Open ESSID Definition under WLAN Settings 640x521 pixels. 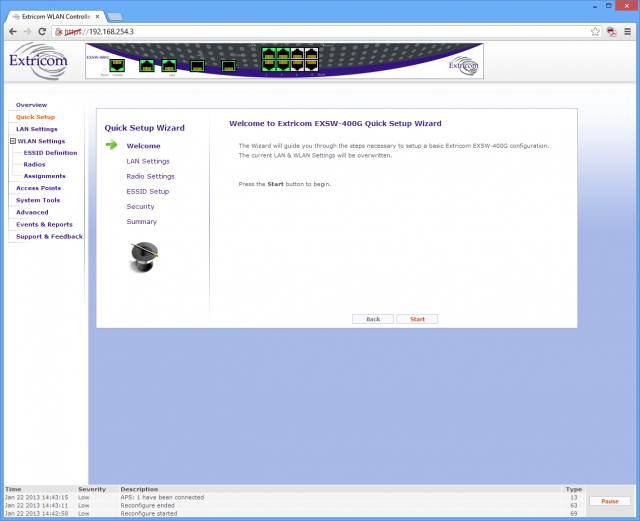[50, 153]
